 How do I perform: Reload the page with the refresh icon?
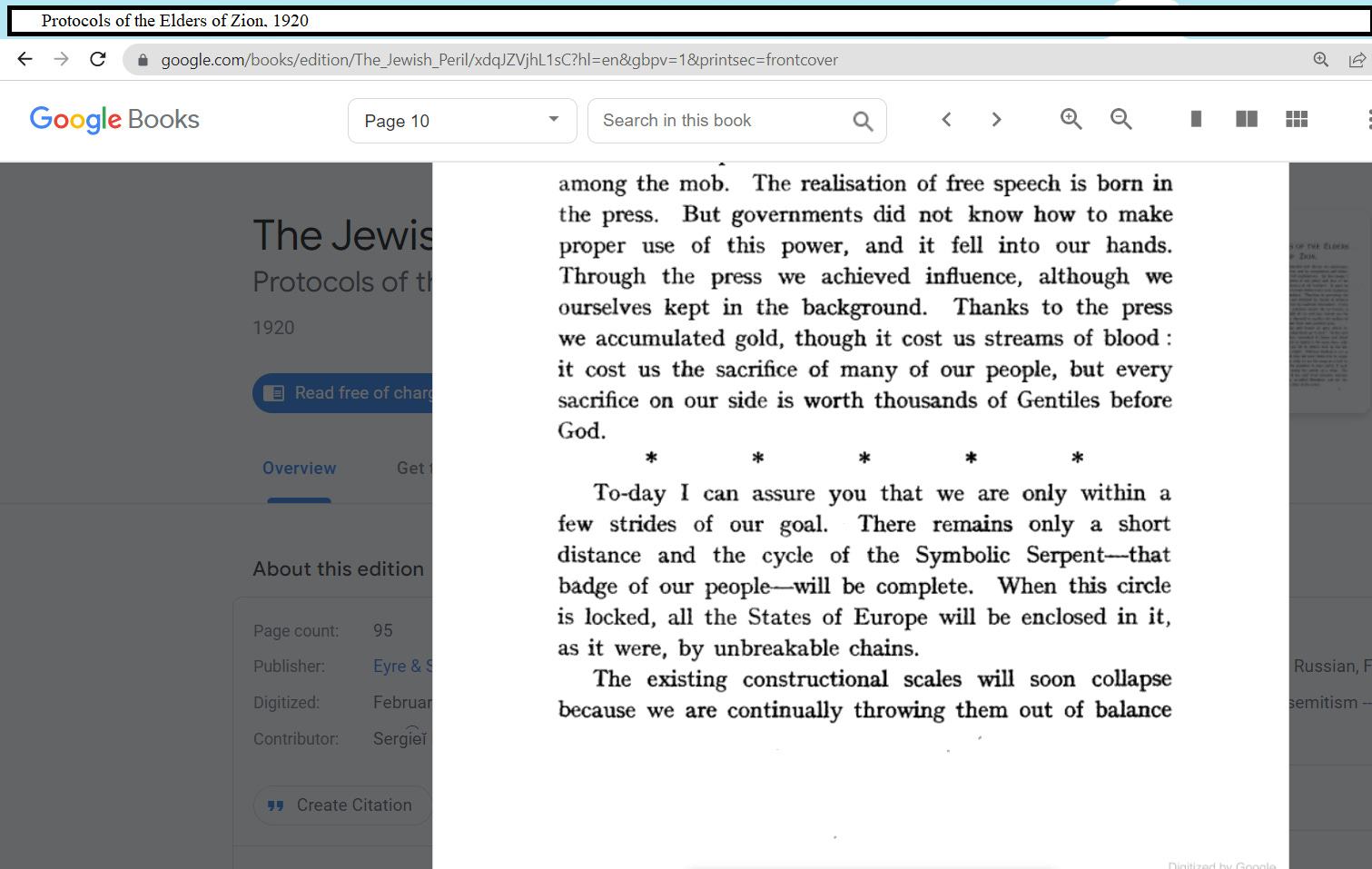[x=98, y=60]
